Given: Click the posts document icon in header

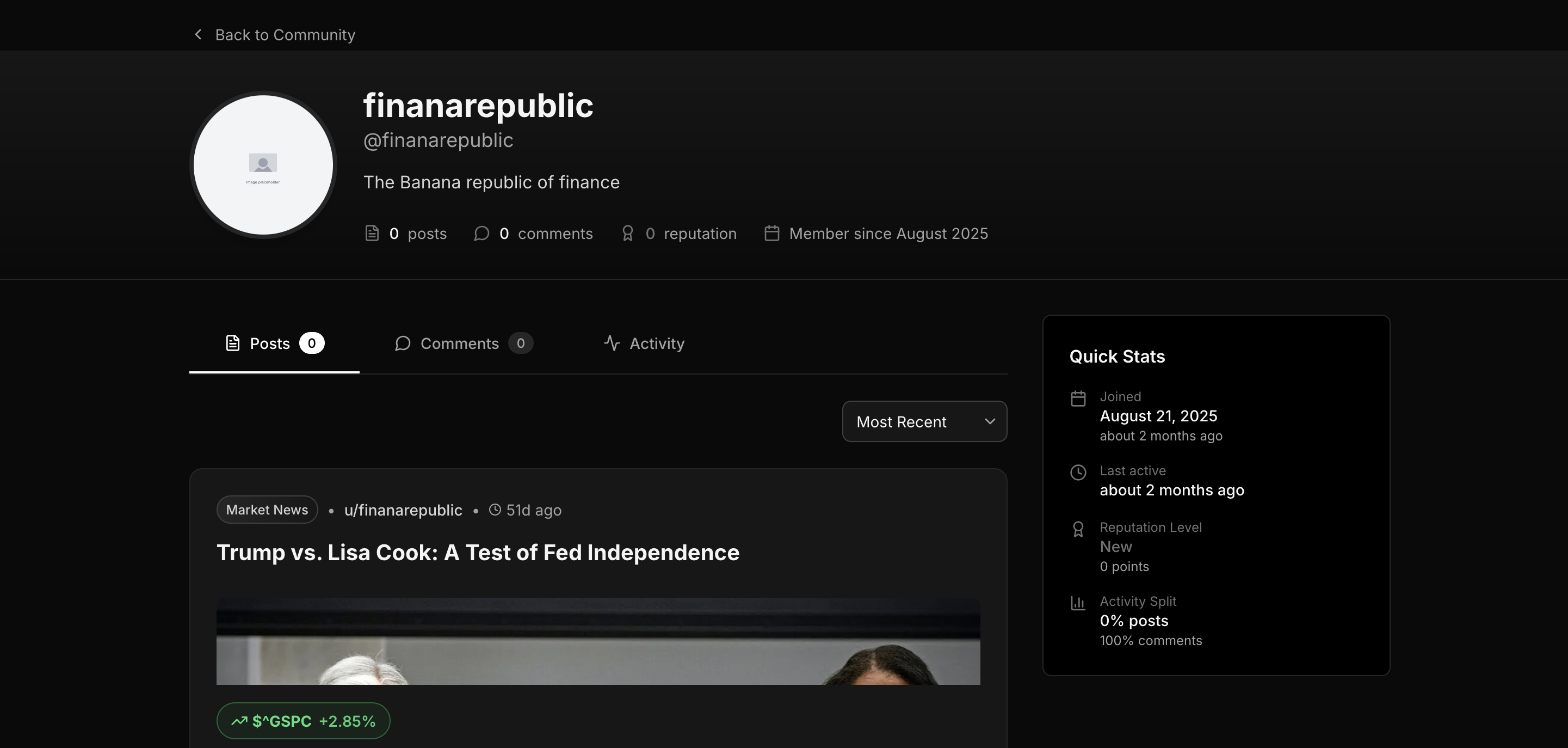Looking at the screenshot, I should [x=371, y=234].
